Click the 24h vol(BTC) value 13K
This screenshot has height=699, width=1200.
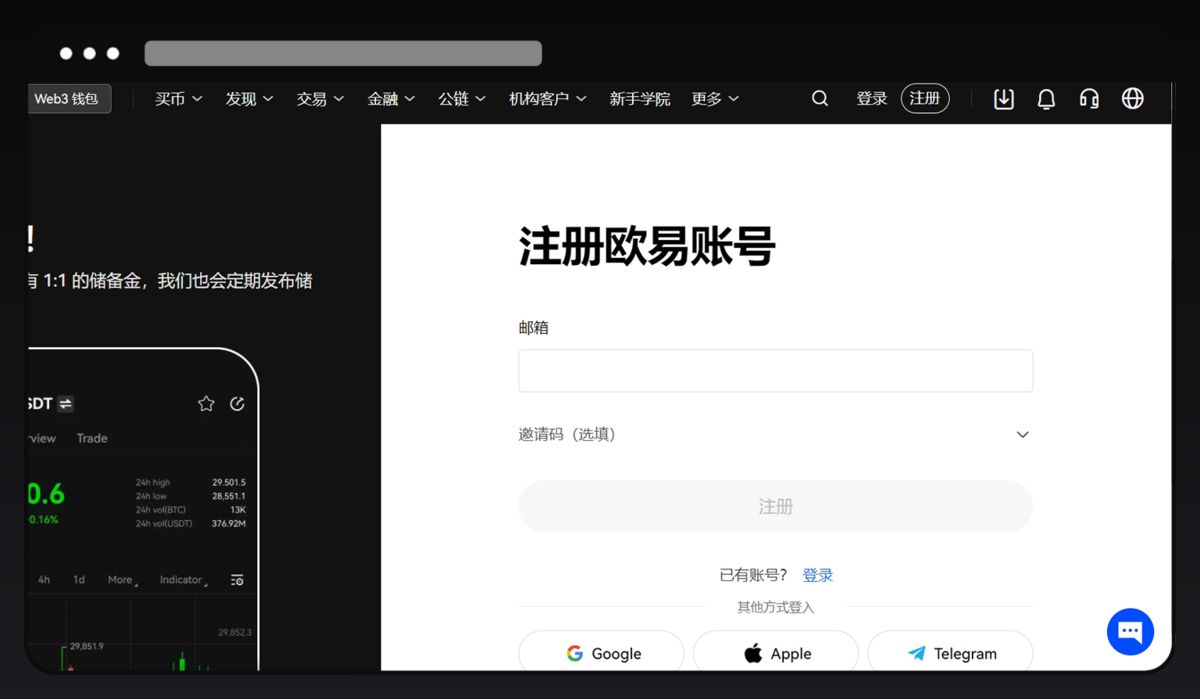pyautogui.click(x=238, y=510)
